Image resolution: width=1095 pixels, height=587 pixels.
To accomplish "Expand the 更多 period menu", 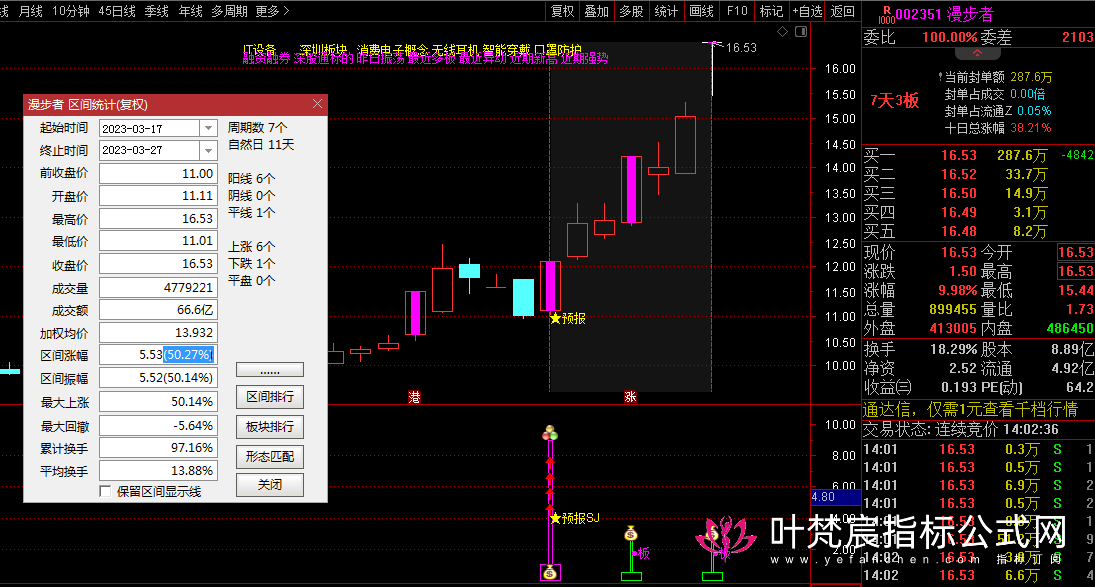I will (272, 11).
